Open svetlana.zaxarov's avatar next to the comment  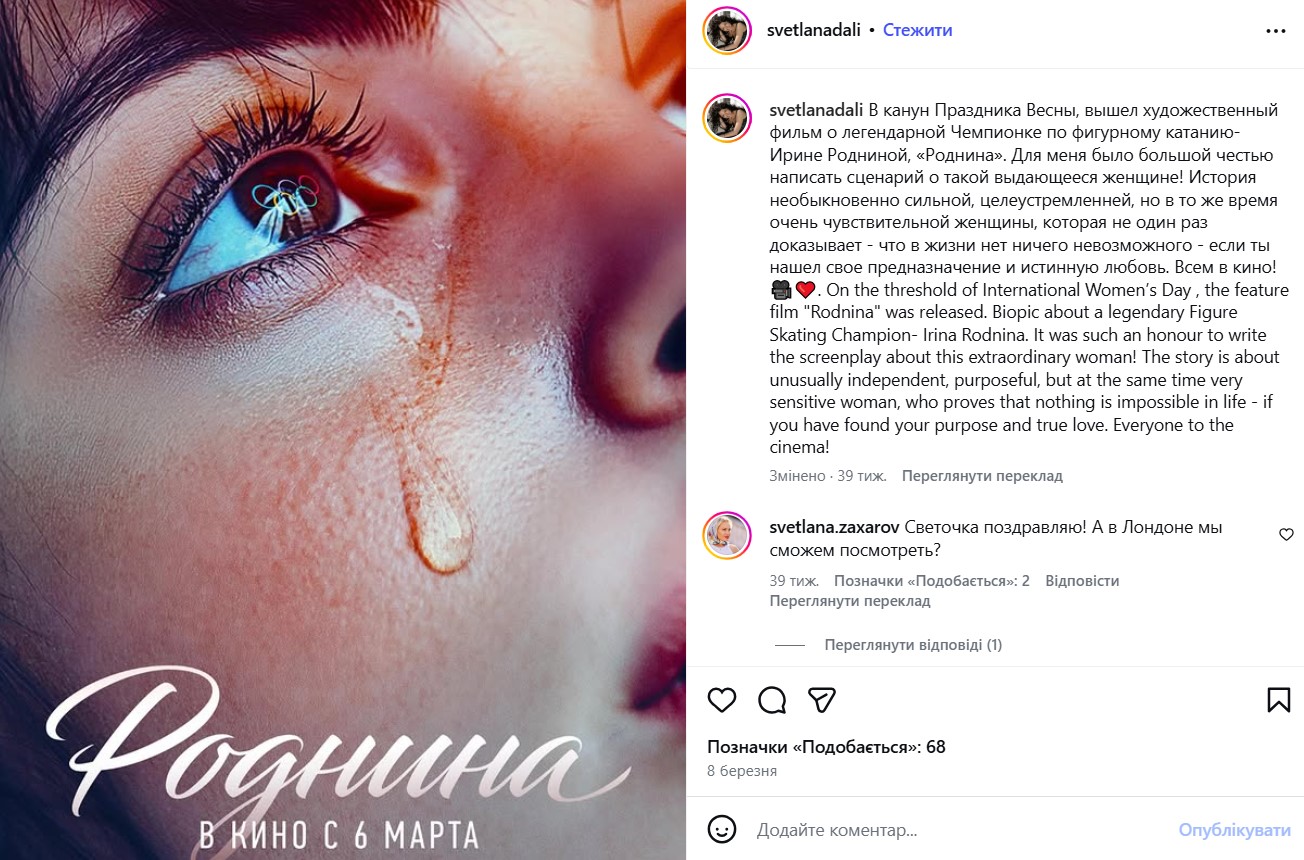(x=727, y=535)
